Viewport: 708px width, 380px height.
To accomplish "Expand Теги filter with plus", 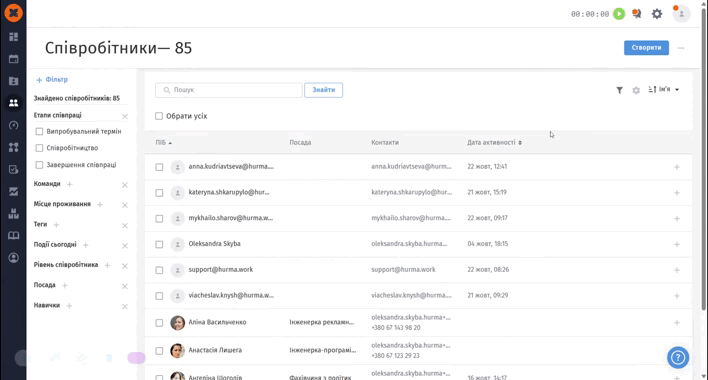I will [56, 224].
